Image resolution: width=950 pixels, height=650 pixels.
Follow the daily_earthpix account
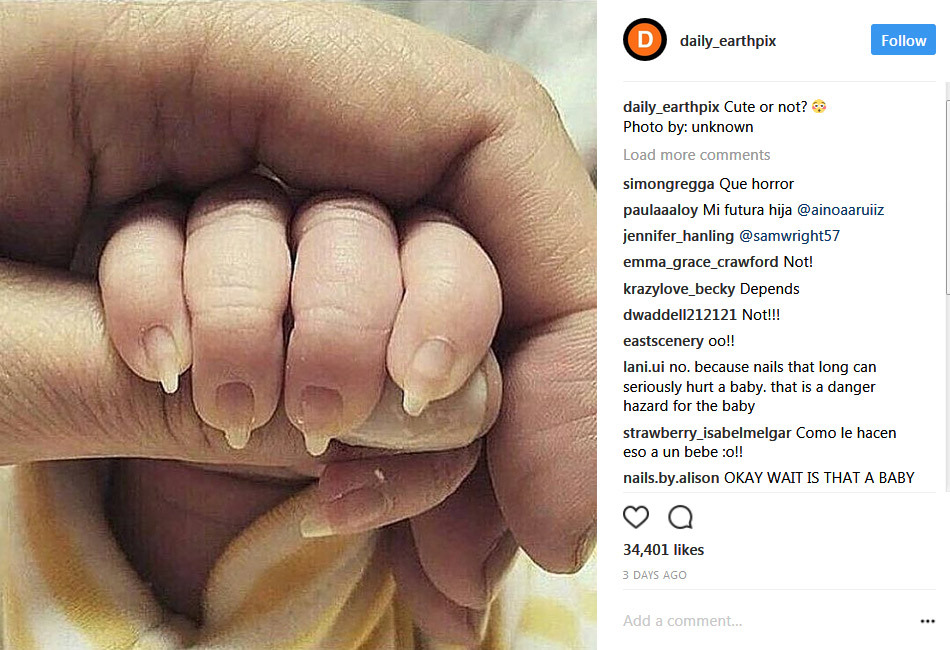[903, 40]
